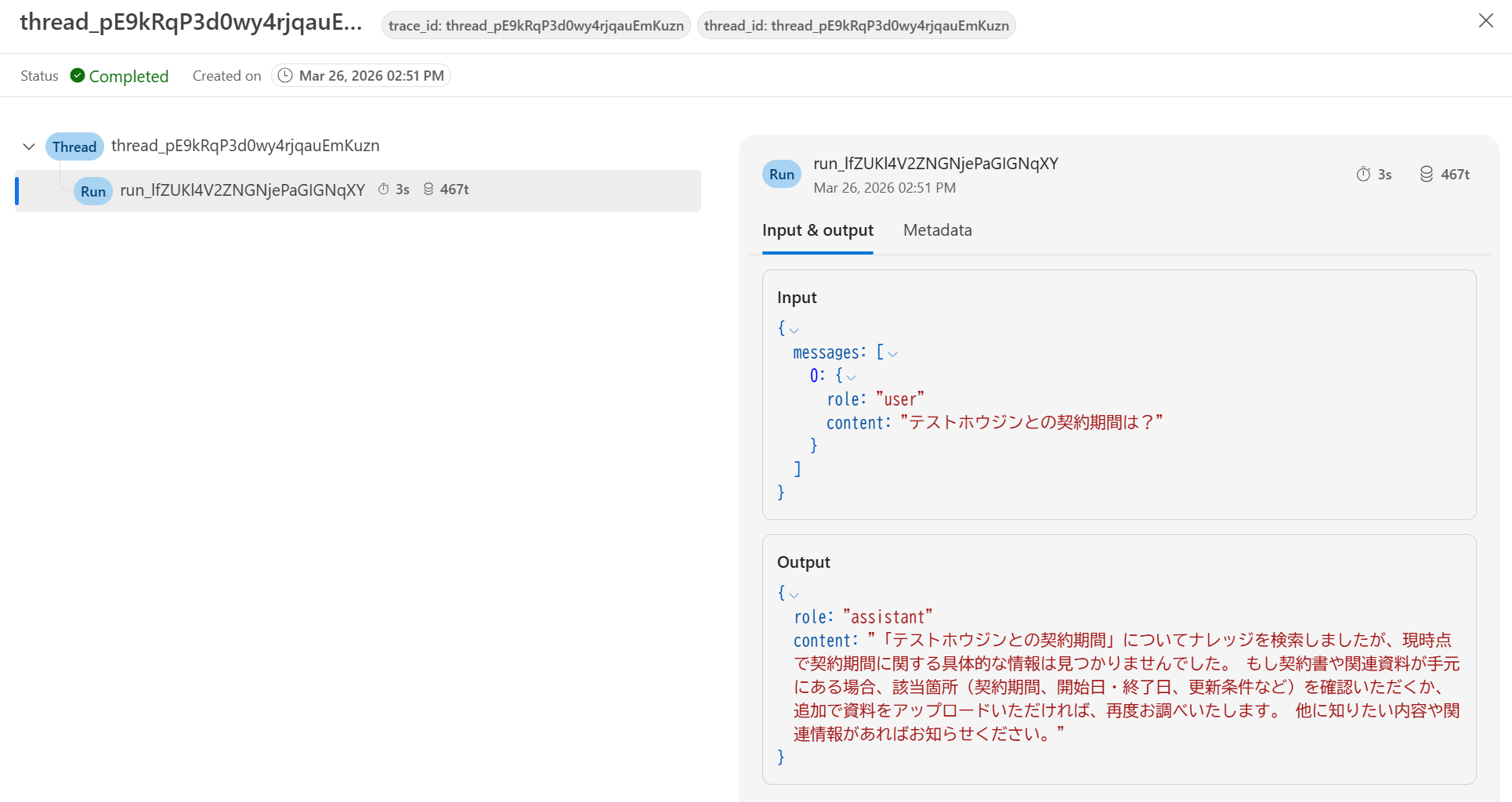Viewport: 1512px width, 802px height.
Task: Click the token count icon in the tree row
Action: click(429, 190)
